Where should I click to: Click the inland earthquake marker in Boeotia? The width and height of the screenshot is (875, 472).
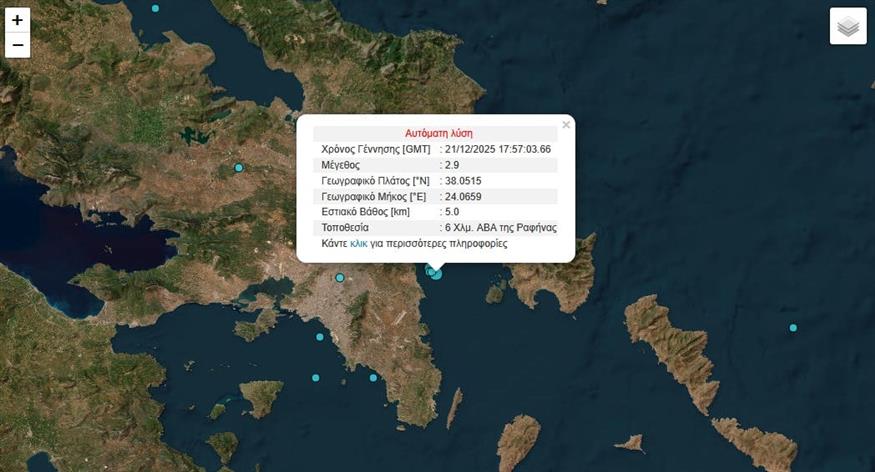[x=239, y=167]
